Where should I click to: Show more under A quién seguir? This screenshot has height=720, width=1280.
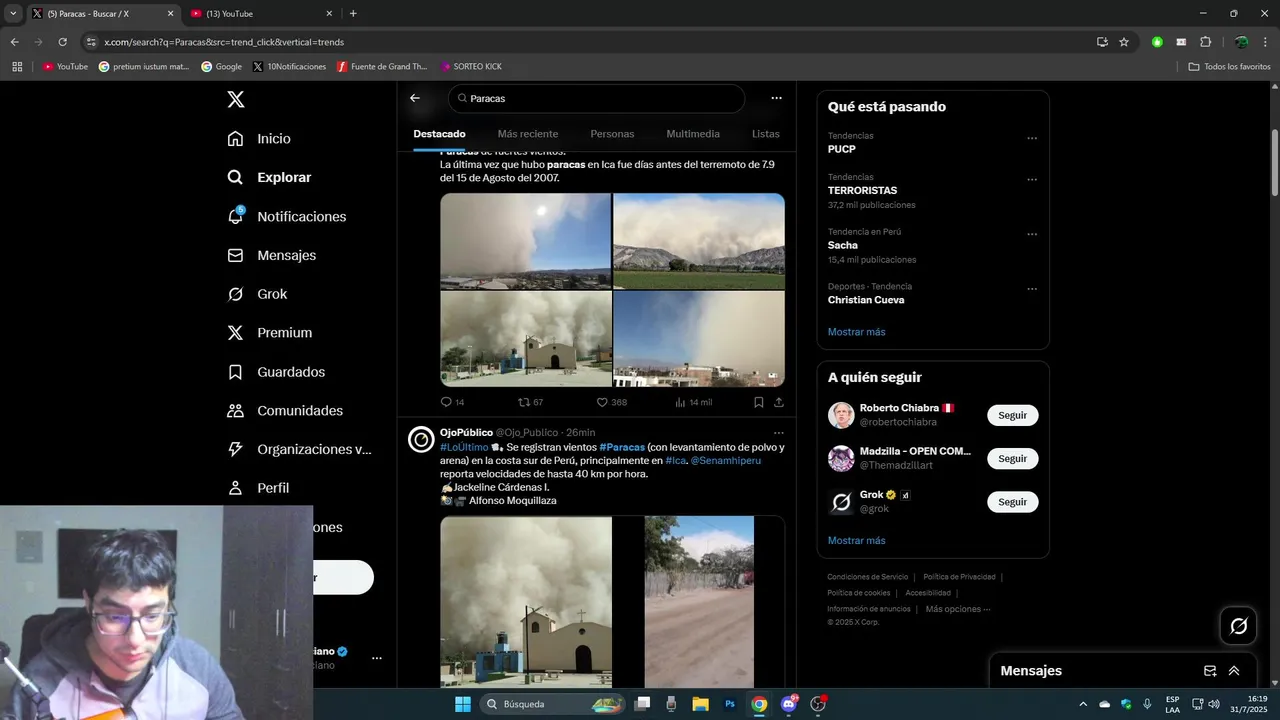(x=856, y=541)
